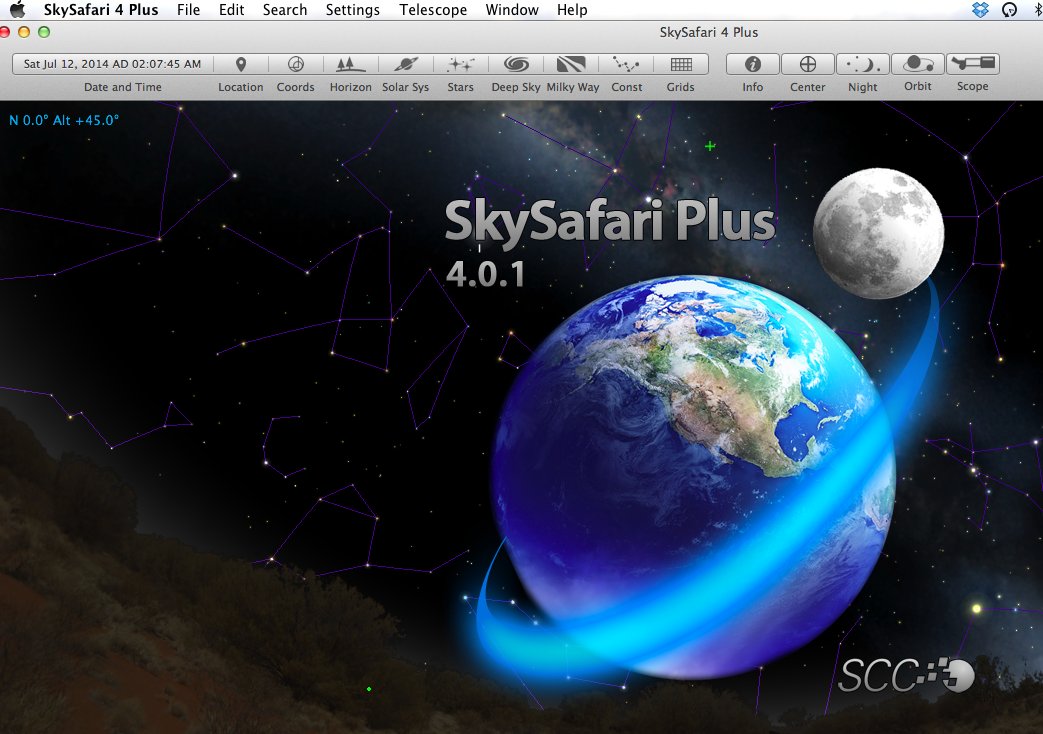Toggle the Deep Sky galaxy icon
This screenshot has height=734, width=1043.
516,64
